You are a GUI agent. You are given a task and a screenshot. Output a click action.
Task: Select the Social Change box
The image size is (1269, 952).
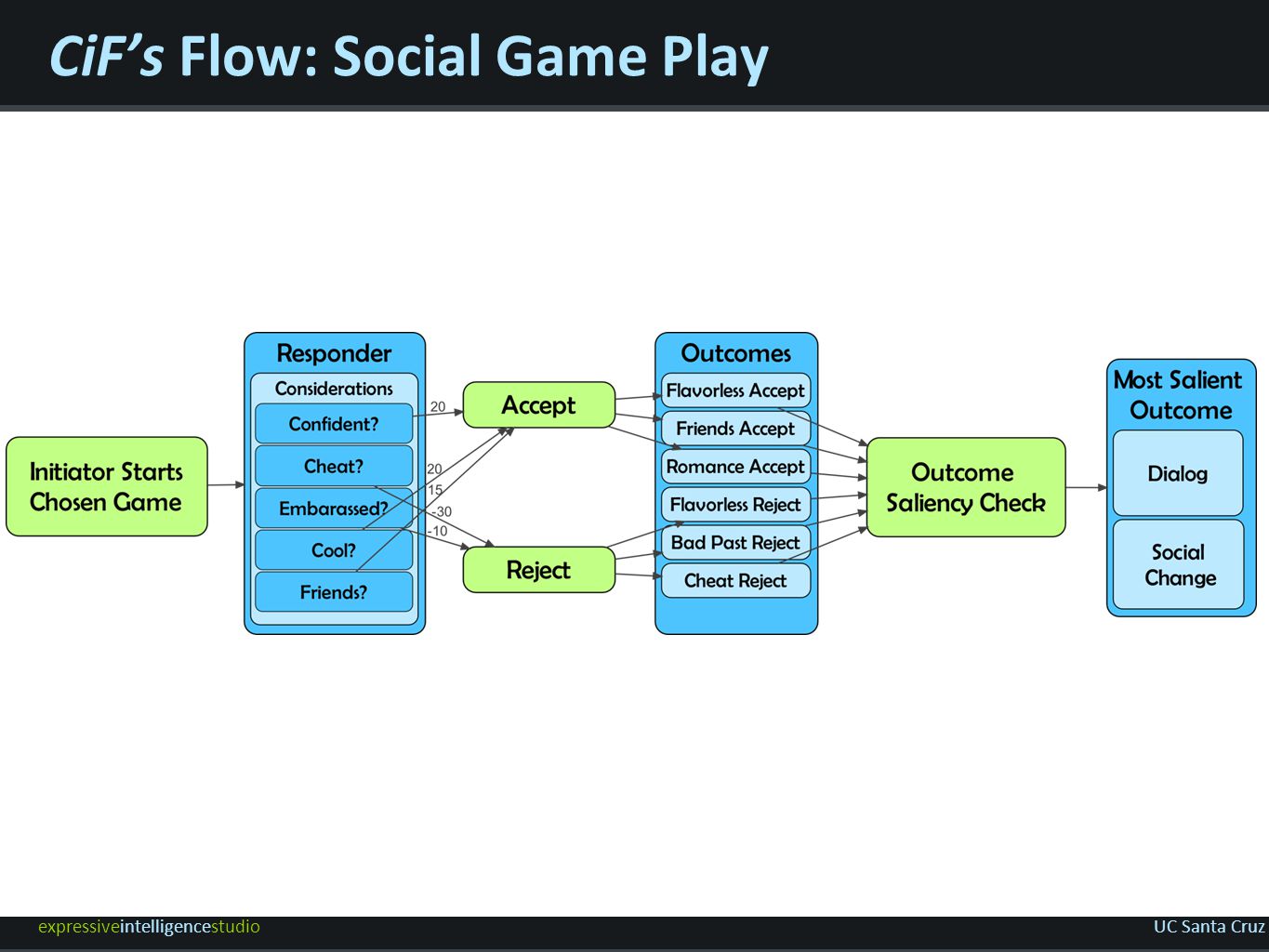pos(1178,564)
